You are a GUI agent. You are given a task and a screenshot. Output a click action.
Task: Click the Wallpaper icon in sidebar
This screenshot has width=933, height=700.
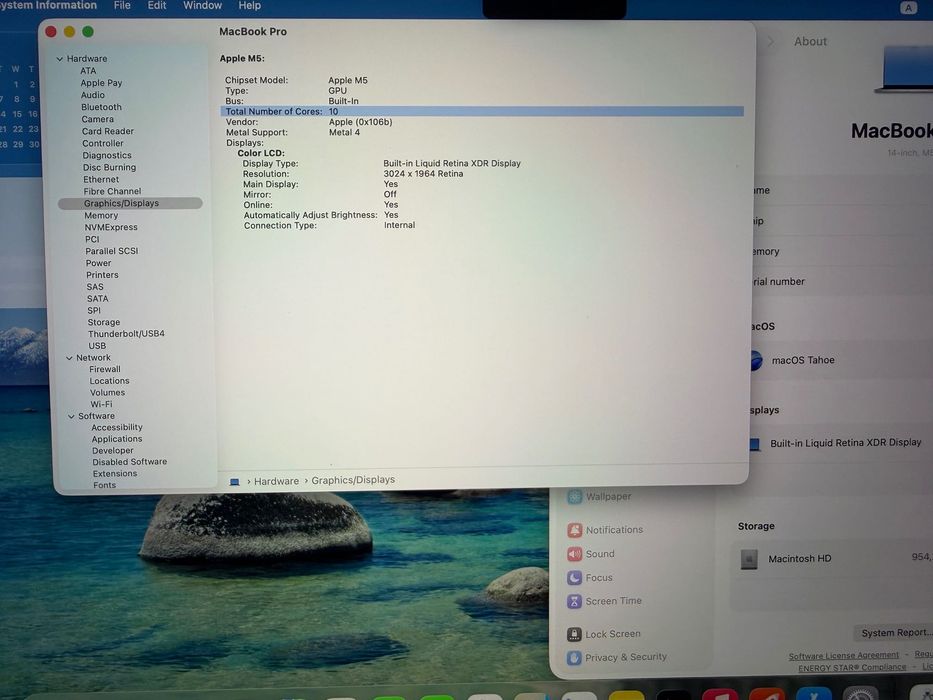(574, 496)
